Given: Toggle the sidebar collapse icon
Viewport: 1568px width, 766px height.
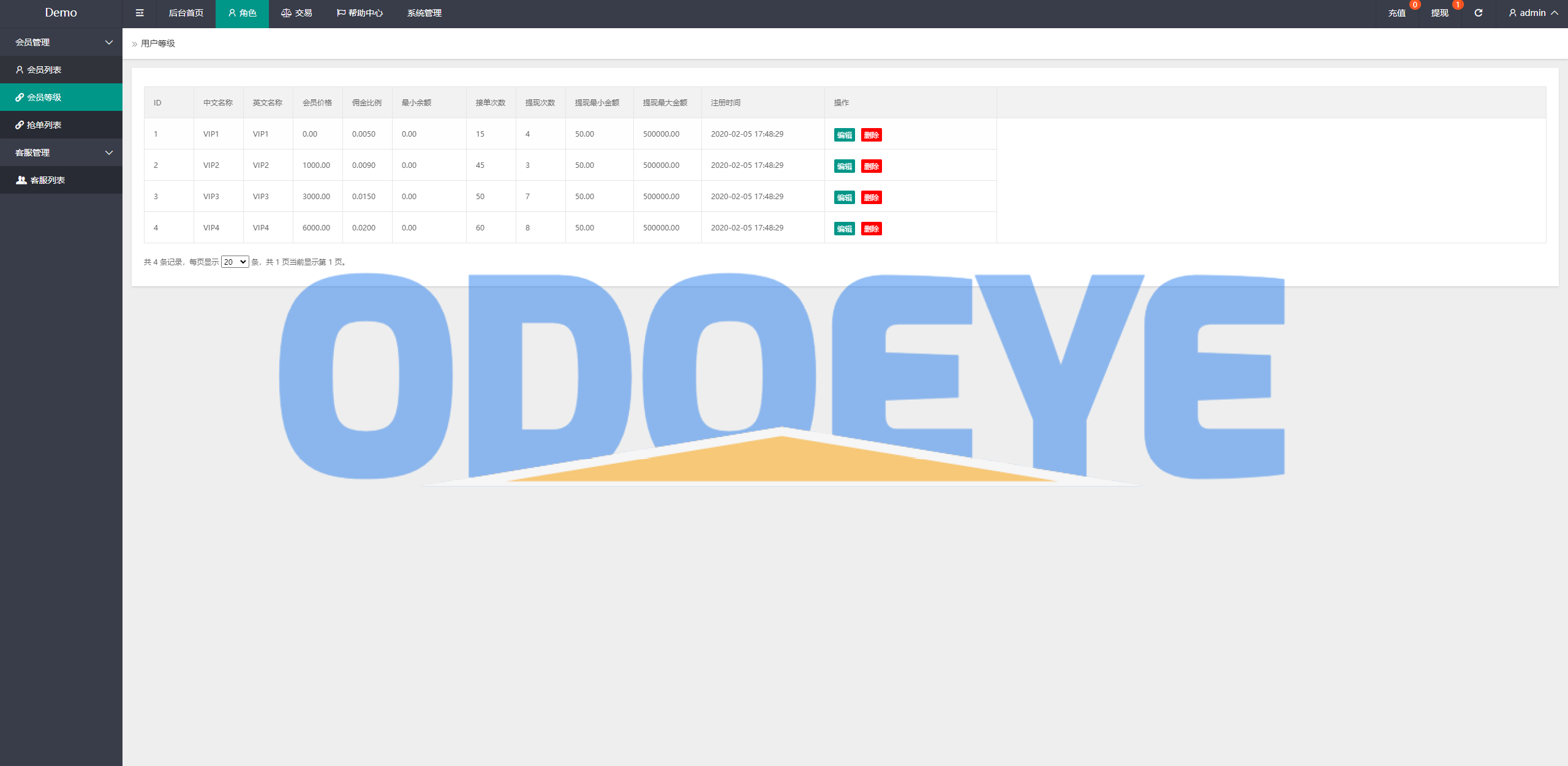Looking at the screenshot, I should [140, 13].
